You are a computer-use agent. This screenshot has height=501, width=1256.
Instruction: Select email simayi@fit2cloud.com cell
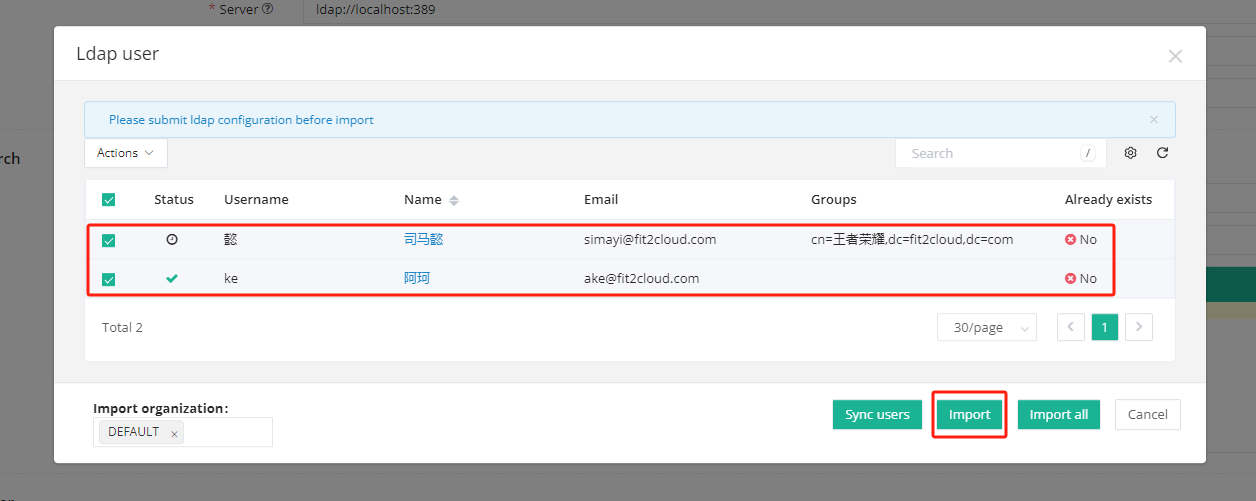(x=650, y=240)
